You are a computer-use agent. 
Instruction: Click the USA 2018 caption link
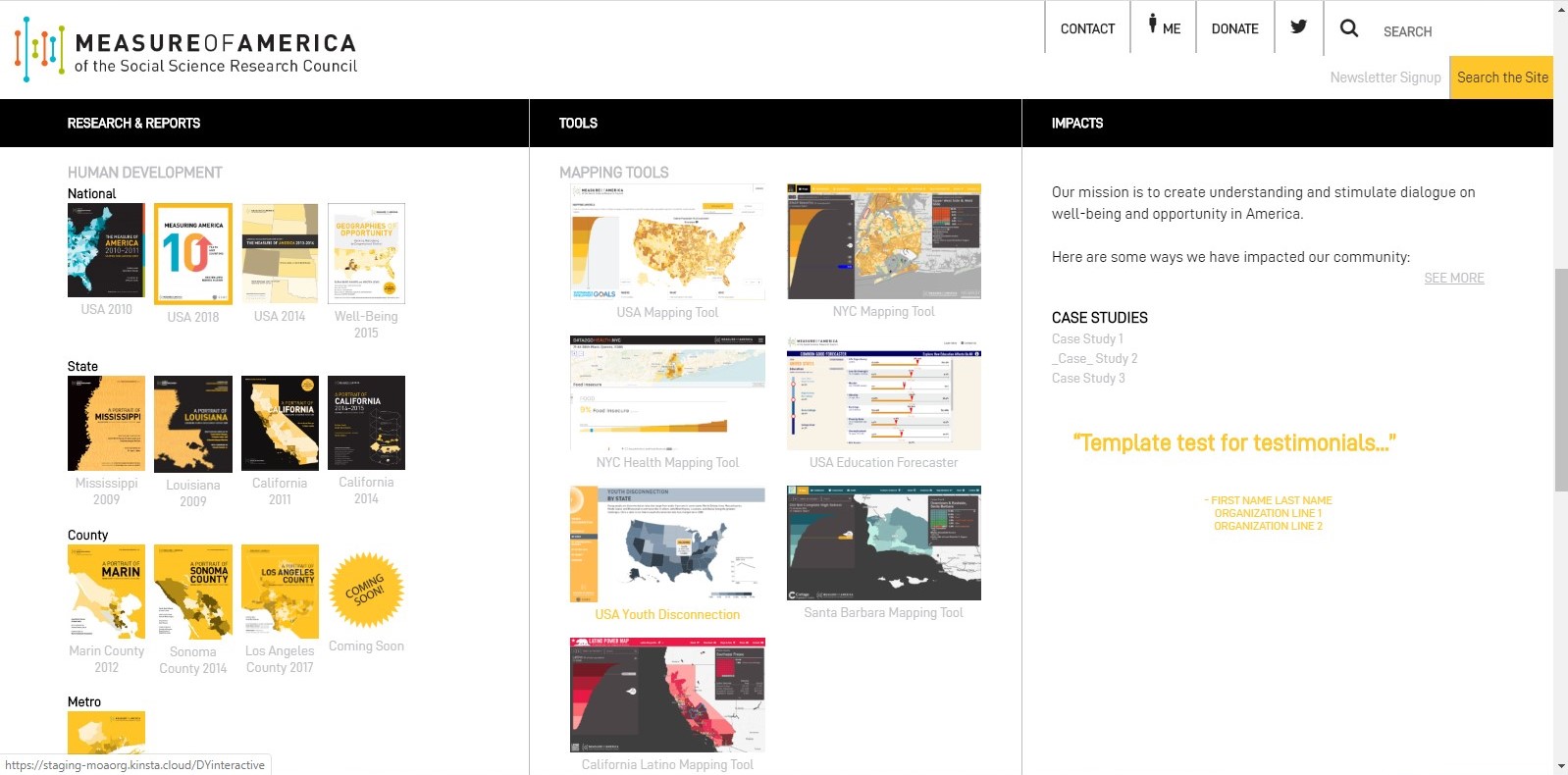pos(193,317)
